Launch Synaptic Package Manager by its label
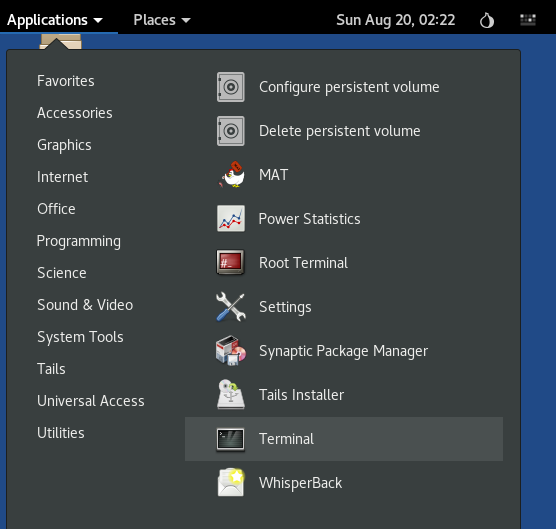Viewport: 556px width, 529px height. coord(343,351)
